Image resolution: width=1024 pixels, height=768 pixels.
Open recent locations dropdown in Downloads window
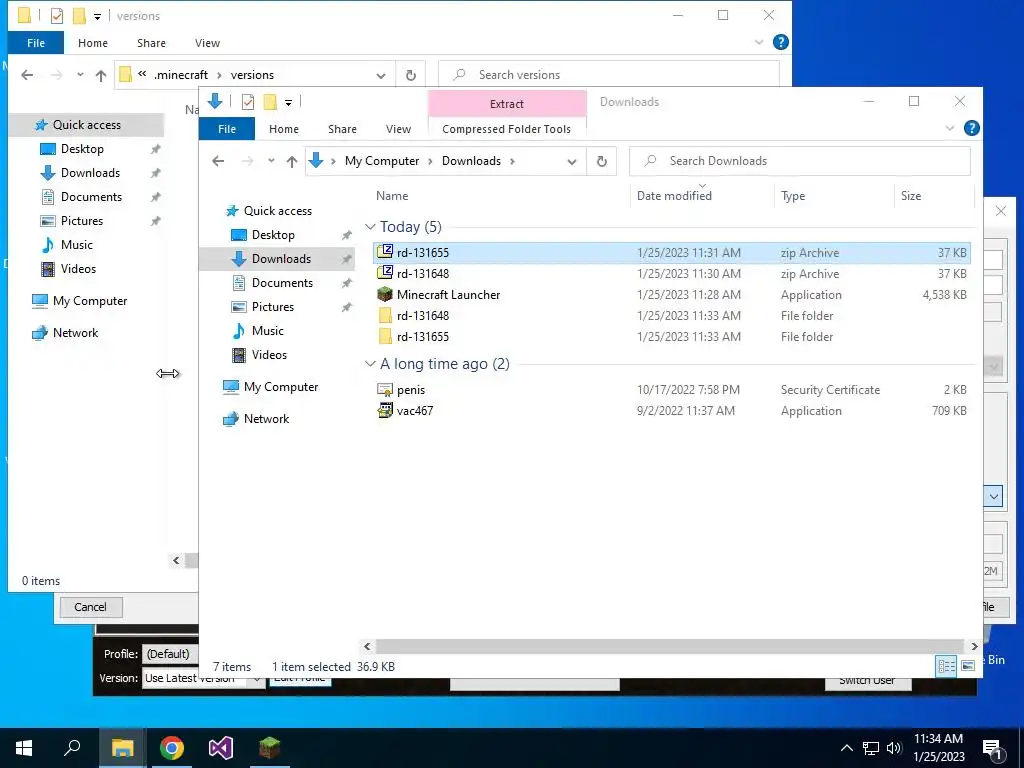click(x=271, y=161)
